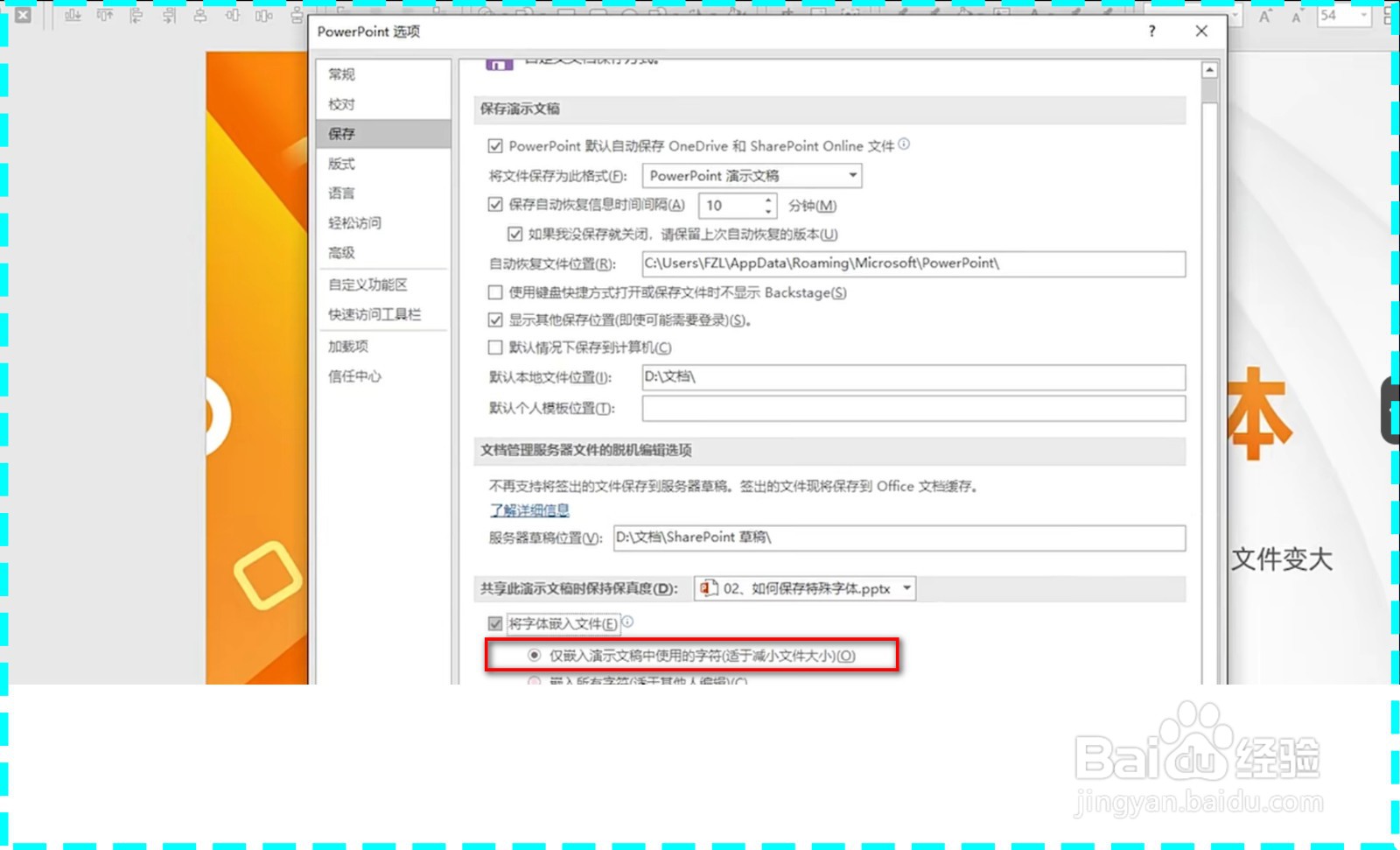This screenshot has width=1400, height=850.
Task: Select 版式 in options sidebar
Action: point(383,164)
